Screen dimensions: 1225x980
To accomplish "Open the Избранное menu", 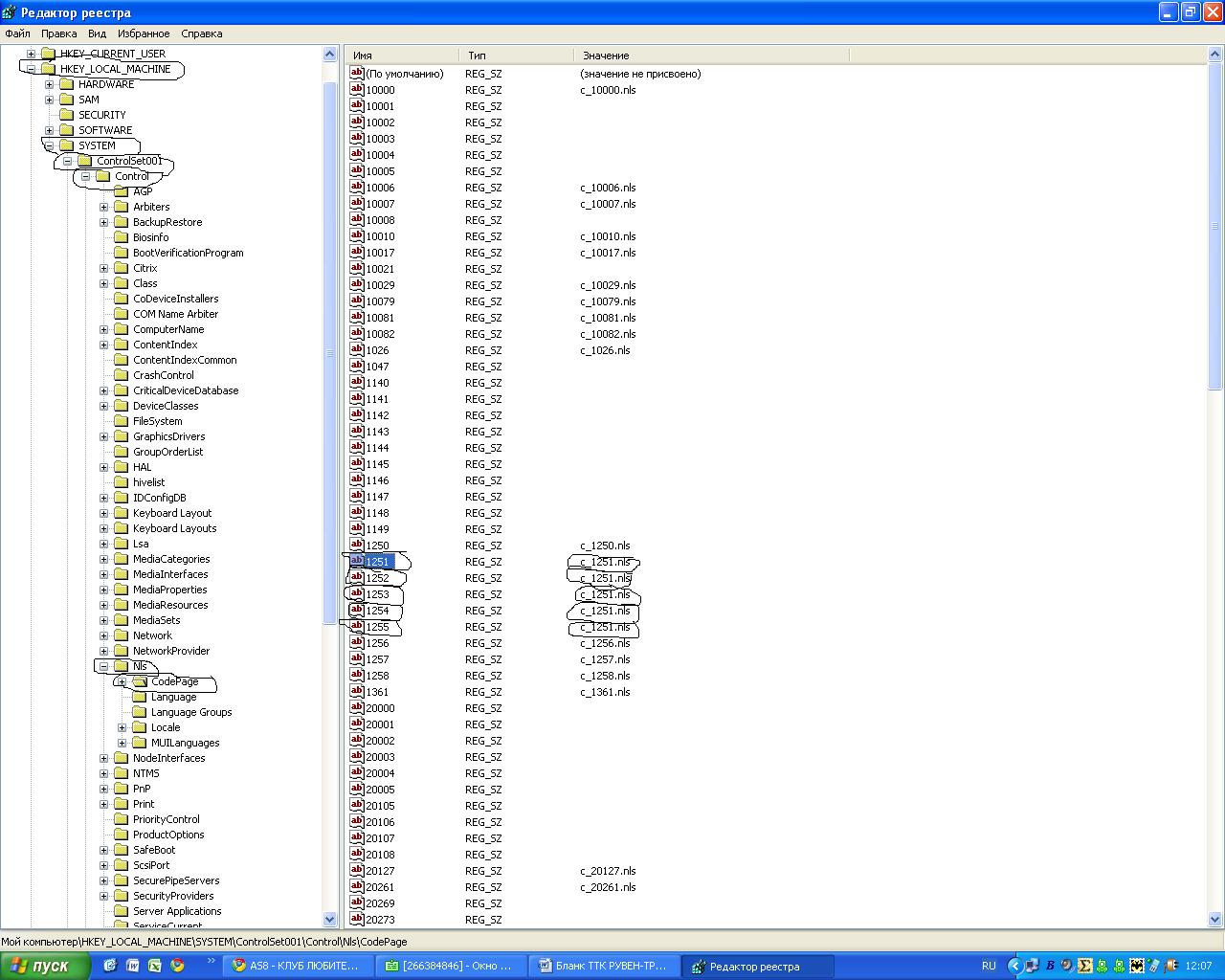I will pos(144,33).
